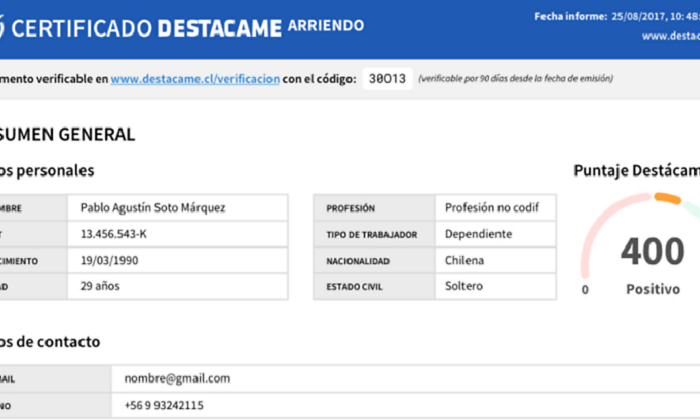This screenshot has height=420, width=700.
Task: Select the age value 29 años
Action: [100, 286]
